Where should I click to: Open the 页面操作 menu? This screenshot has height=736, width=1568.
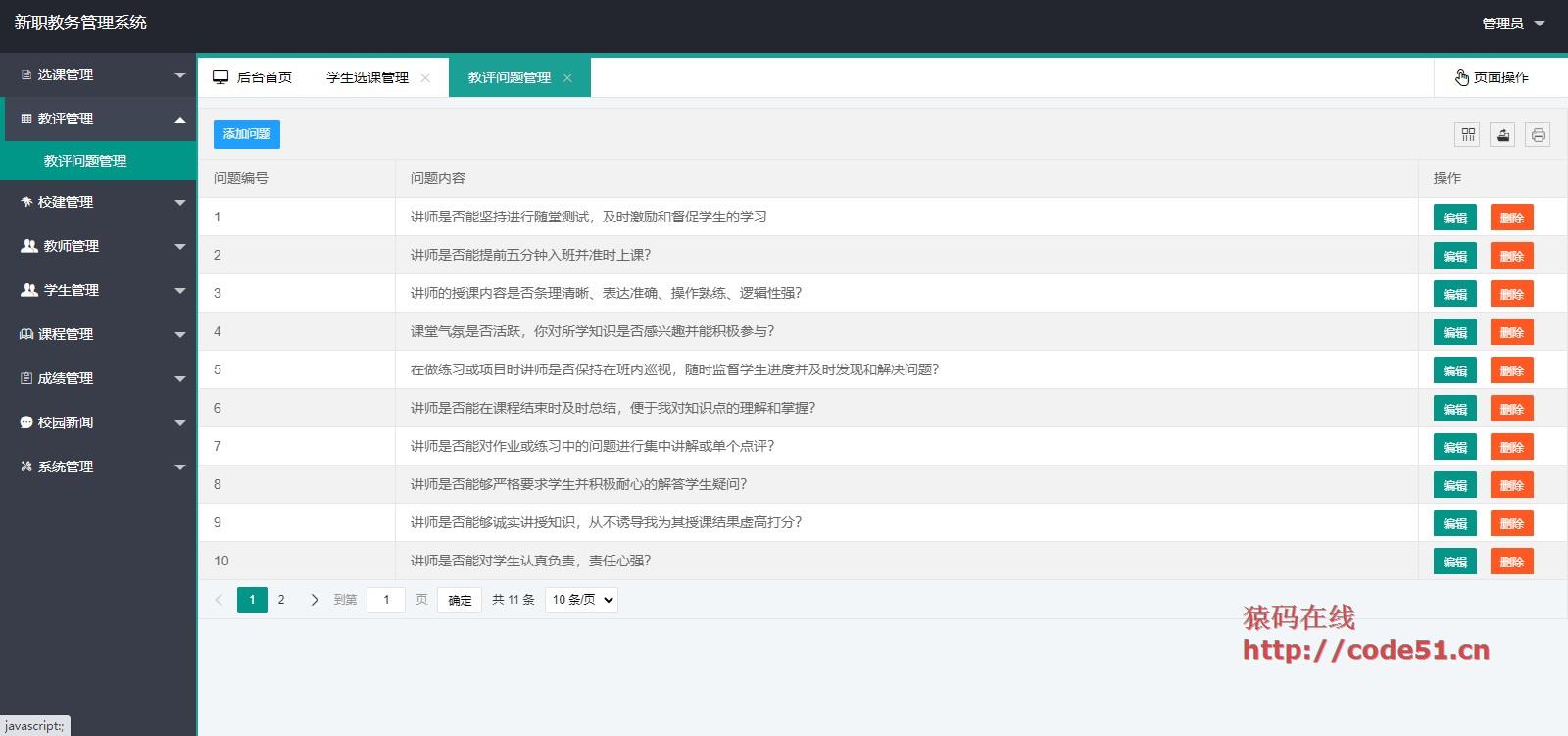click(1492, 77)
